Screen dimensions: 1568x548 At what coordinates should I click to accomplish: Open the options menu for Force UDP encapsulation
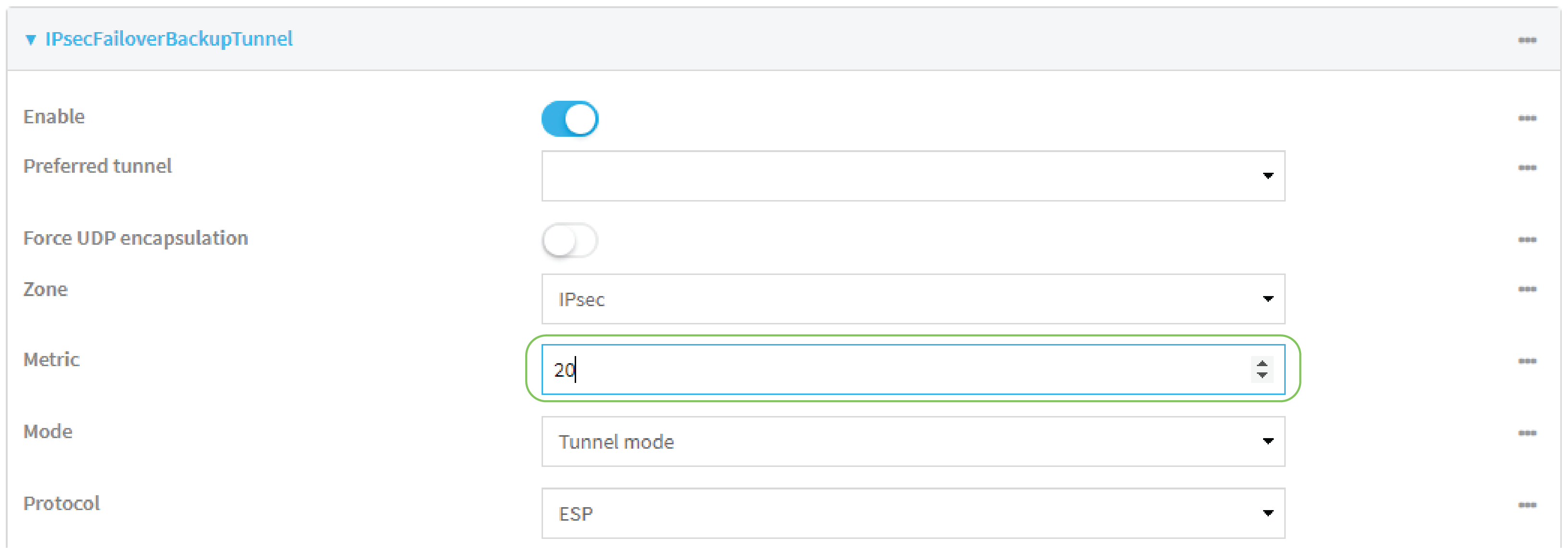(1528, 239)
